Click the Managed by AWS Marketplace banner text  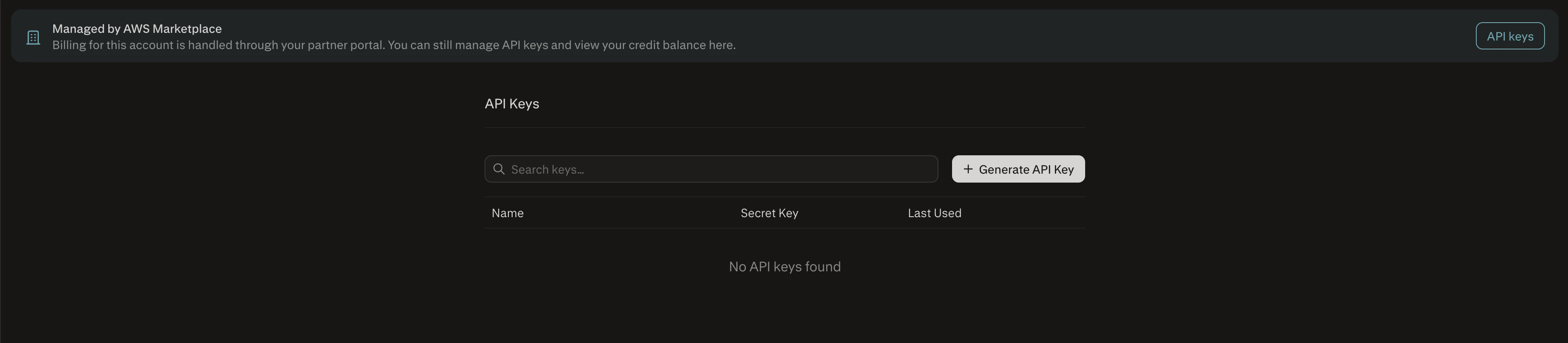point(137,28)
